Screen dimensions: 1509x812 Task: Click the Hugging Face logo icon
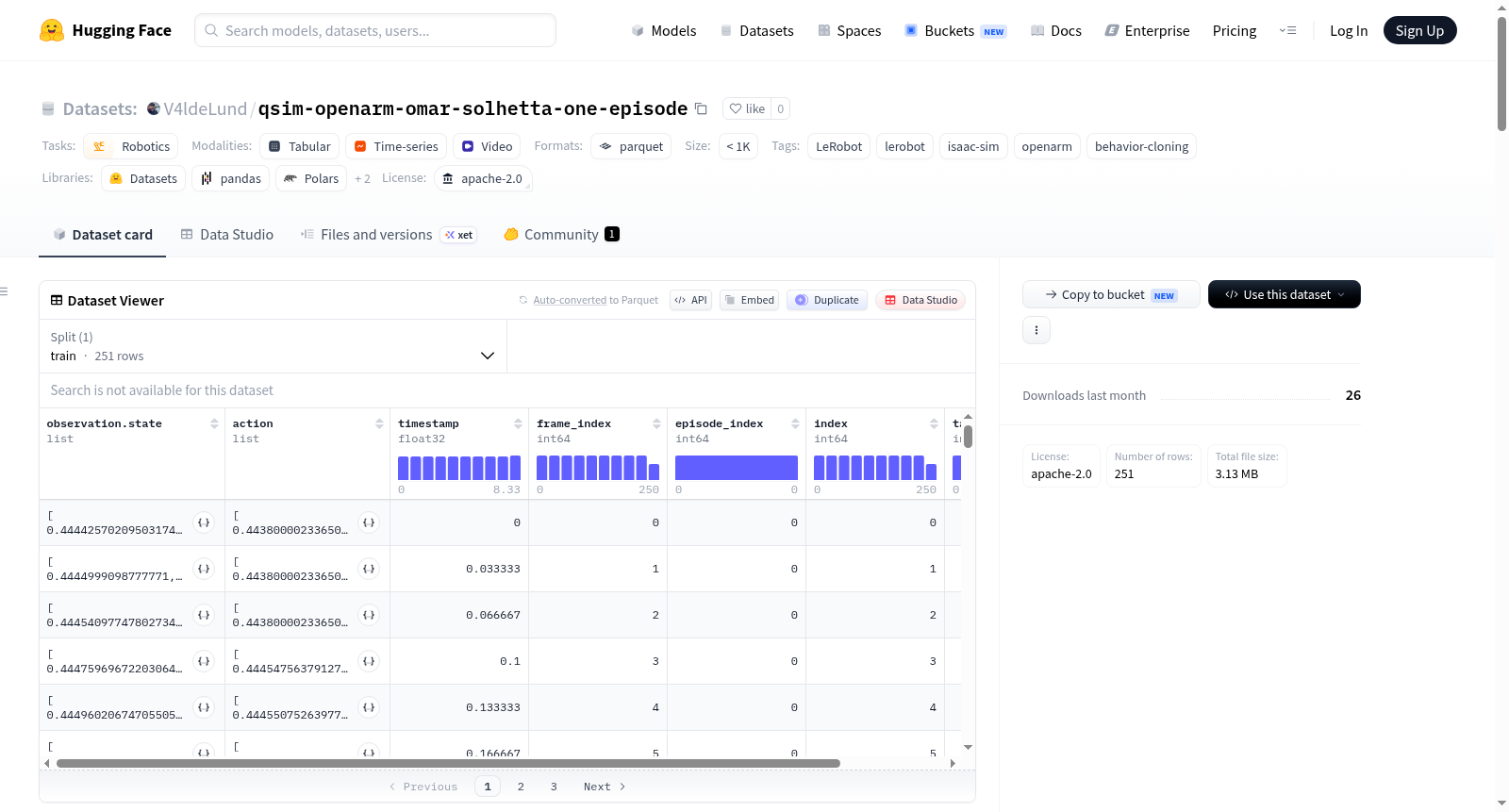click(x=52, y=30)
